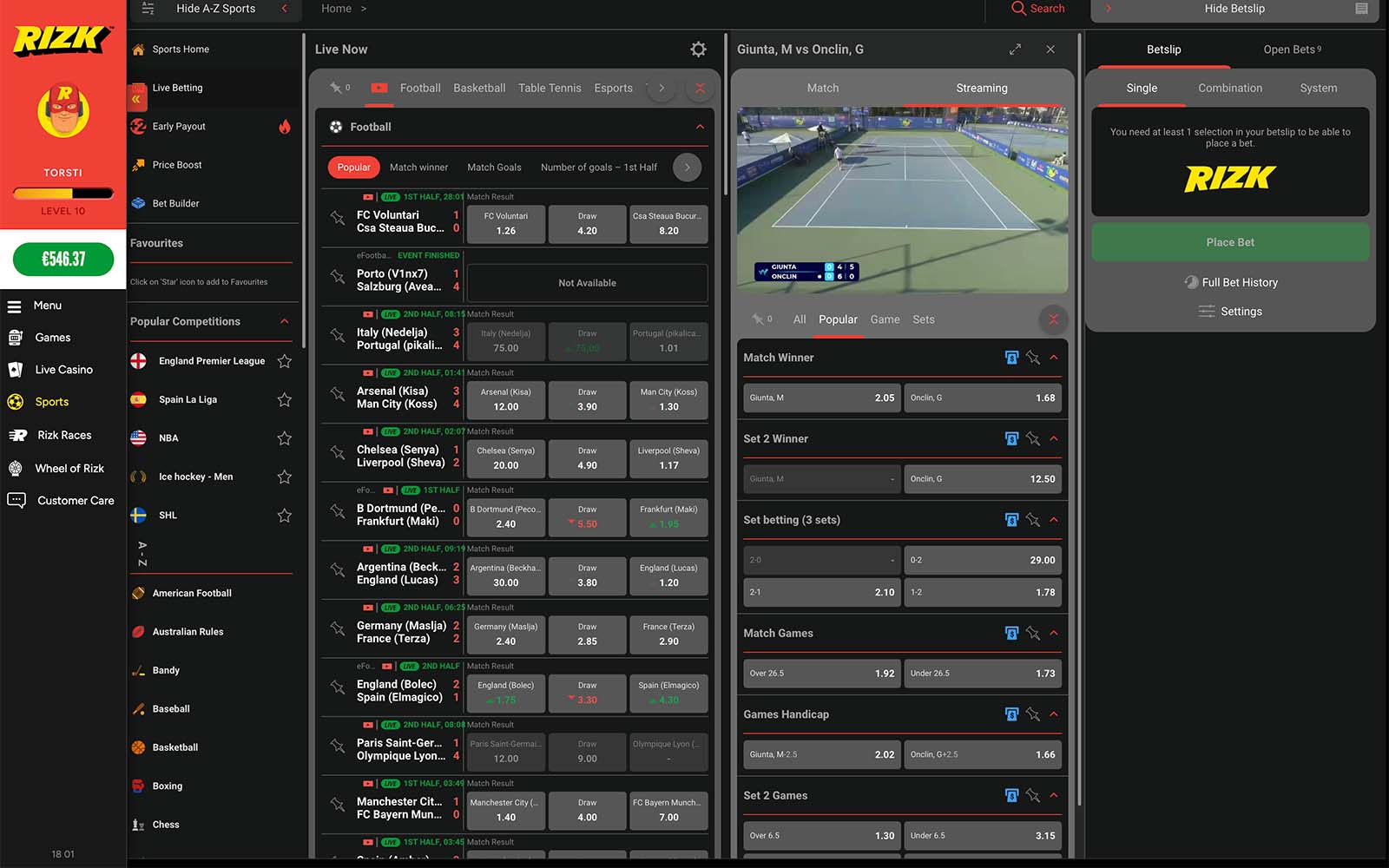Collapse the Match Games market
The image size is (1389, 868).
pyautogui.click(x=1054, y=634)
